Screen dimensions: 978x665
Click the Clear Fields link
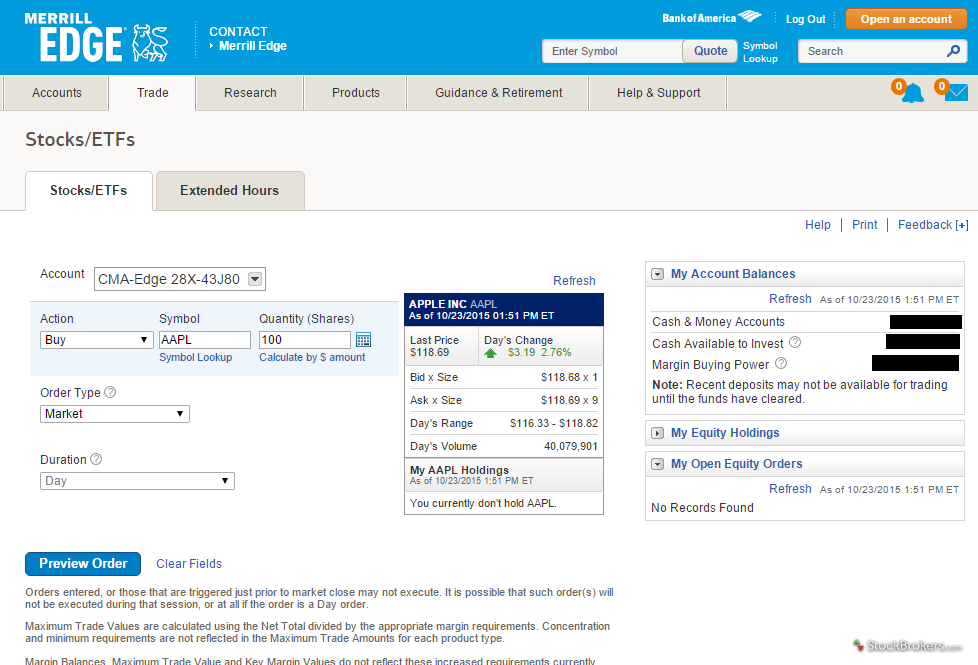189,564
